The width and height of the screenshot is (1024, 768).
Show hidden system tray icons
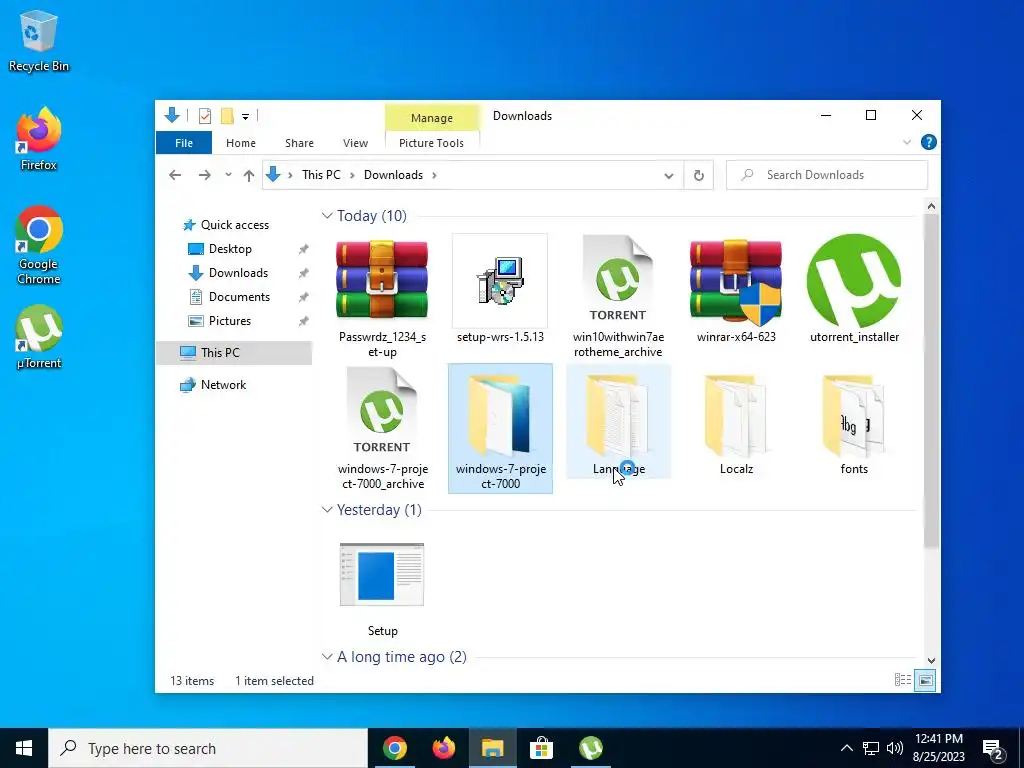pos(846,748)
